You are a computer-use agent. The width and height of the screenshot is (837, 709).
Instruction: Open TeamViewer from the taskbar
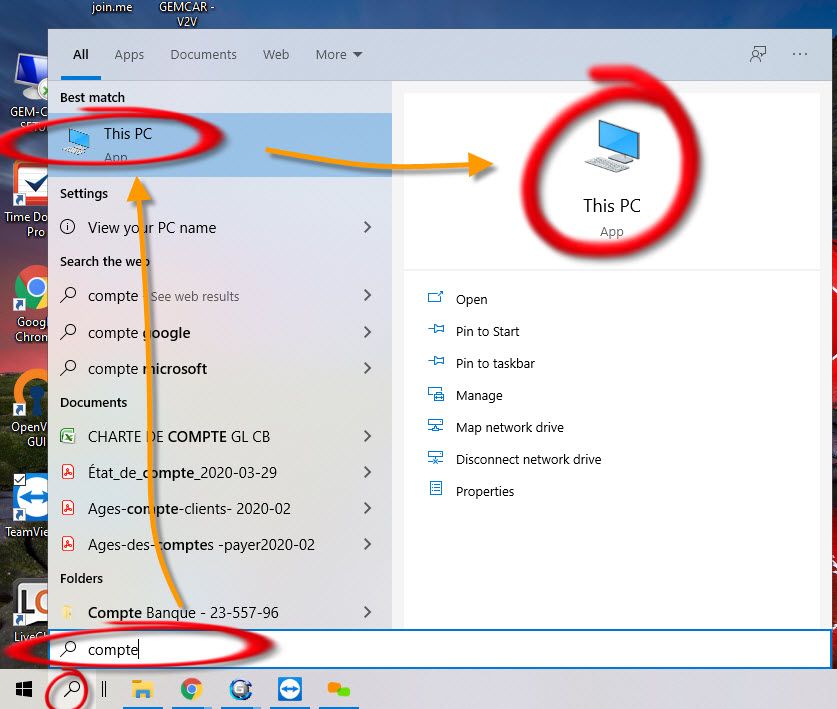click(290, 689)
